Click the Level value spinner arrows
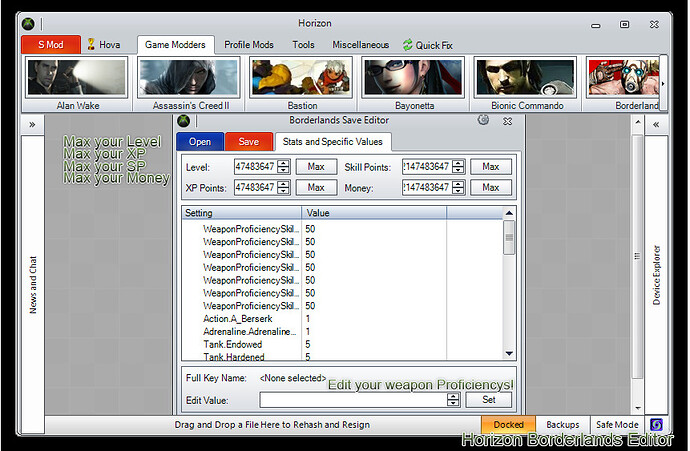The height and width of the screenshot is (451, 690). tap(284, 166)
